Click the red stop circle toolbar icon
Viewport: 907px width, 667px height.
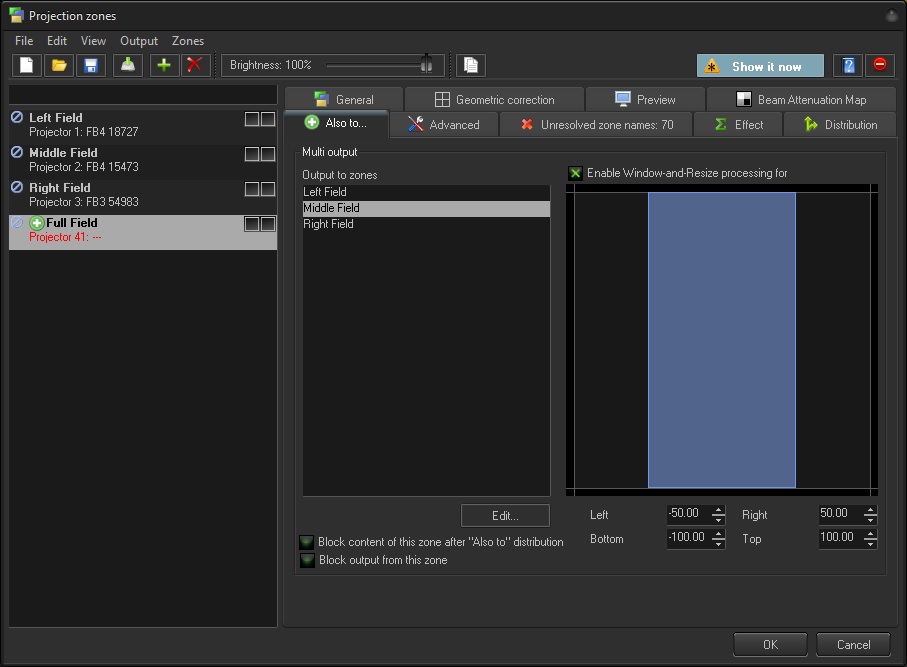(880, 66)
